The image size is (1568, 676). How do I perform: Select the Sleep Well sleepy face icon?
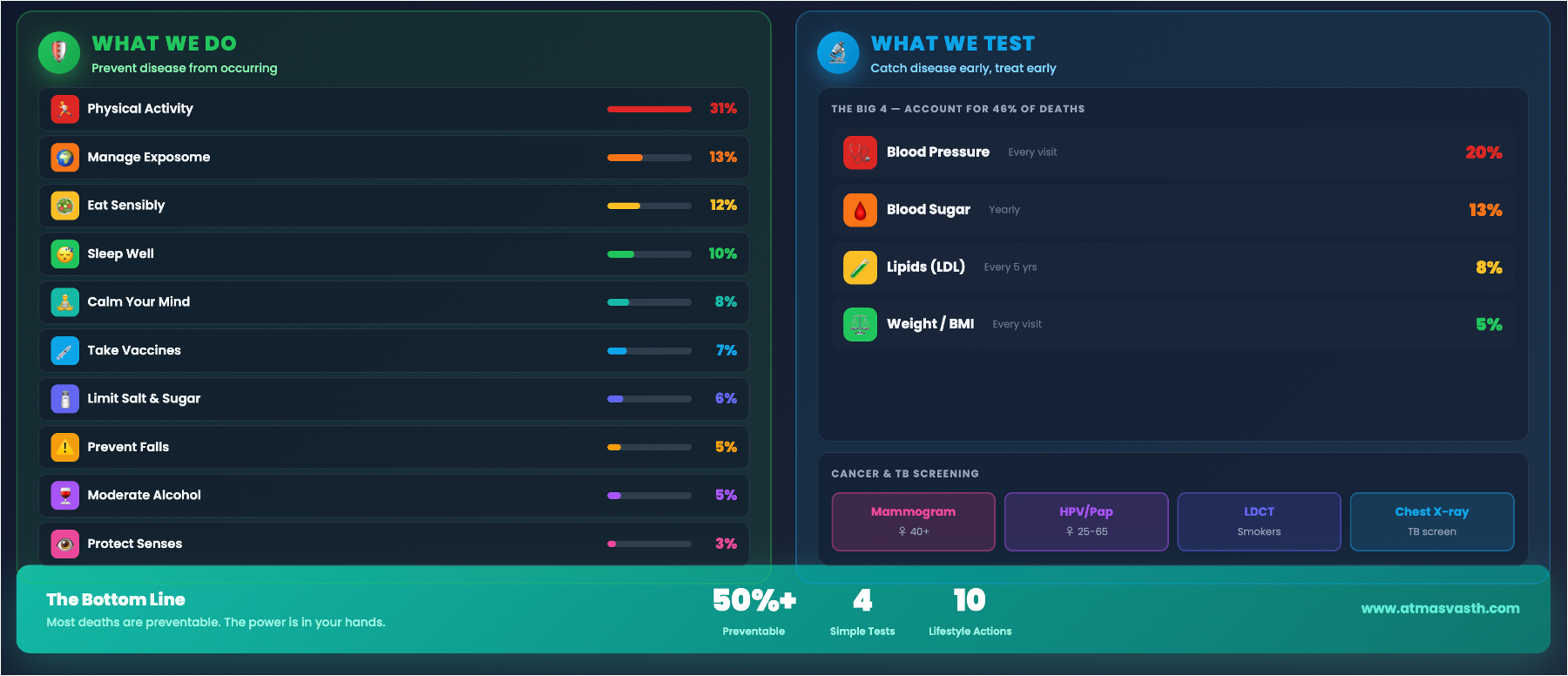64,254
